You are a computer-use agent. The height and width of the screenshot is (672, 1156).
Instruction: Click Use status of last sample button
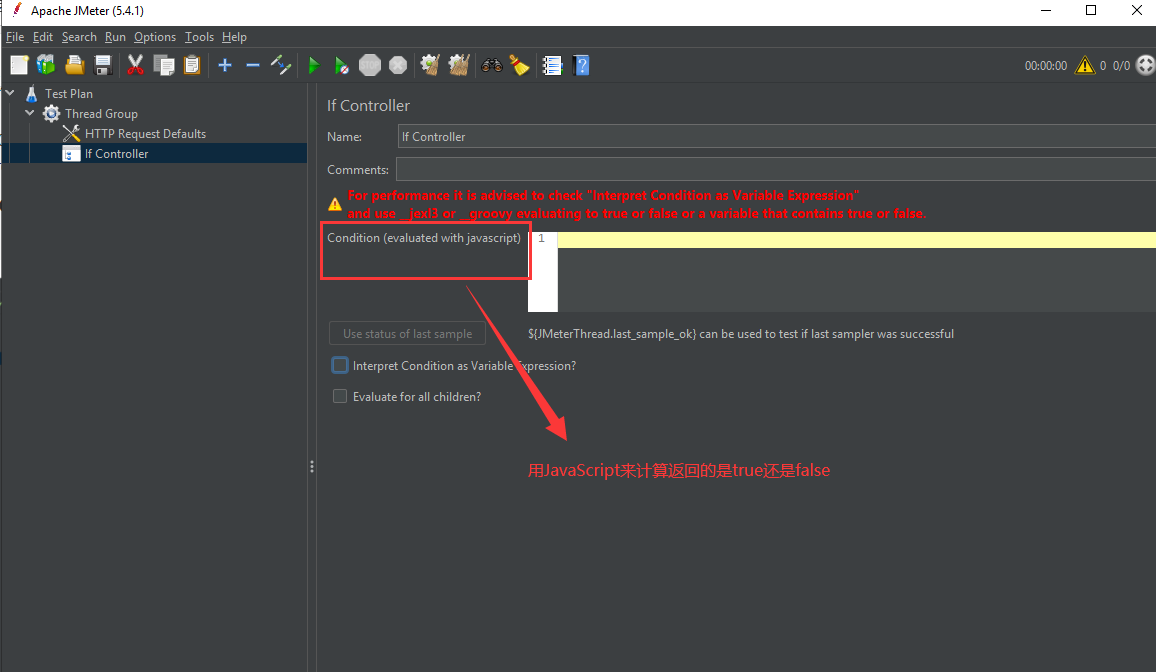pos(407,334)
